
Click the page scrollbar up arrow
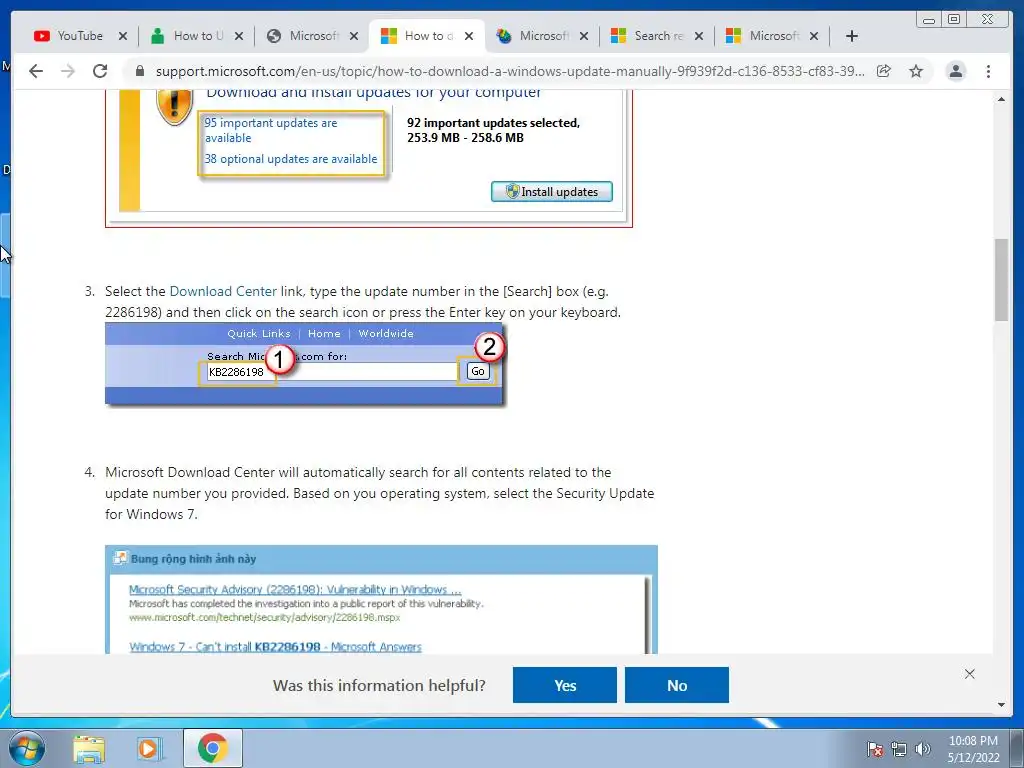(x=1001, y=99)
